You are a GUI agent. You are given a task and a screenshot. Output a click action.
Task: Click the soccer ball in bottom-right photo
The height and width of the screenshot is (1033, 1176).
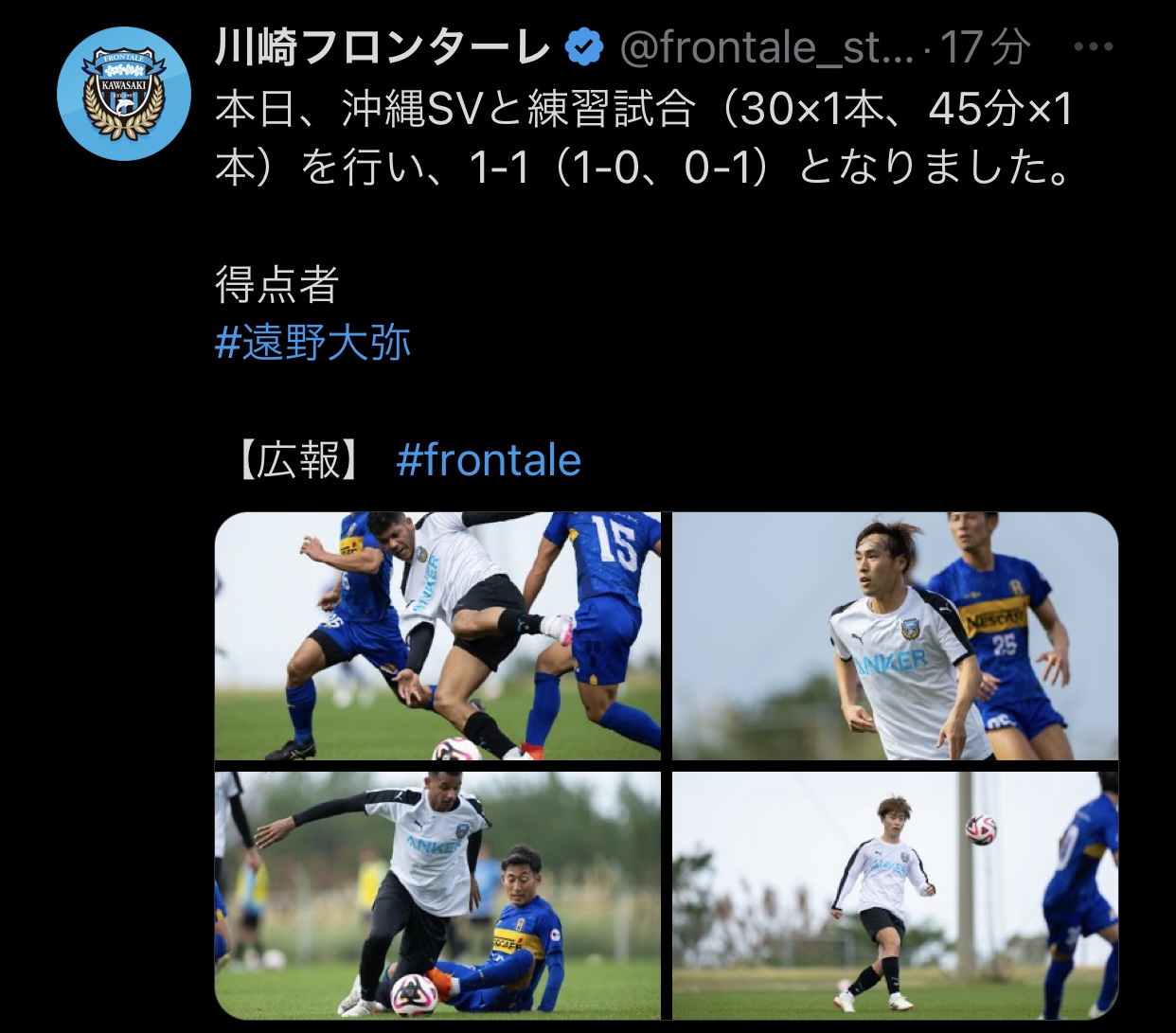coord(981,828)
